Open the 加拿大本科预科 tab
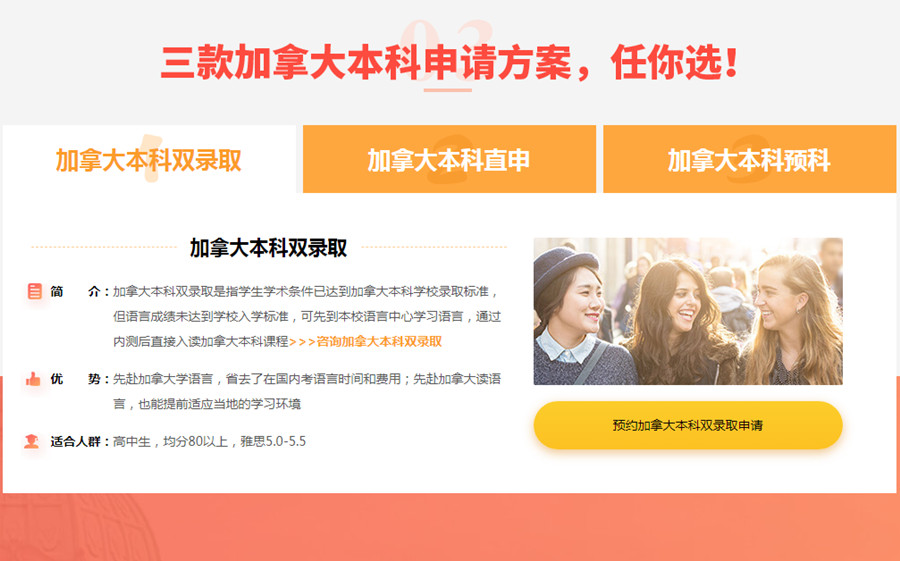Screen dimensions: 900x561 (x=749, y=159)
